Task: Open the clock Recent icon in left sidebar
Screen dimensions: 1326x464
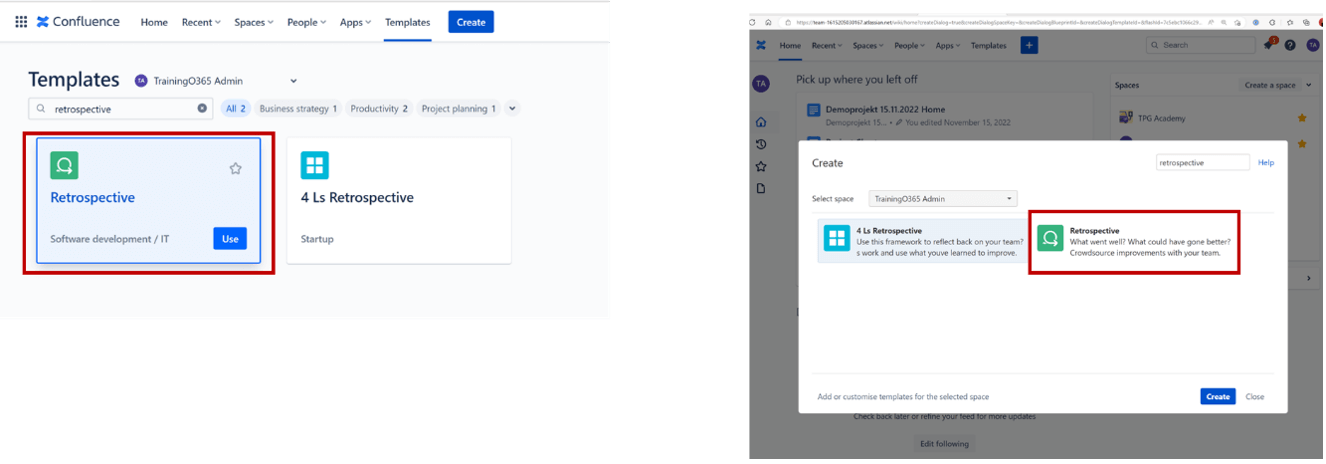Action: [761, 144]
